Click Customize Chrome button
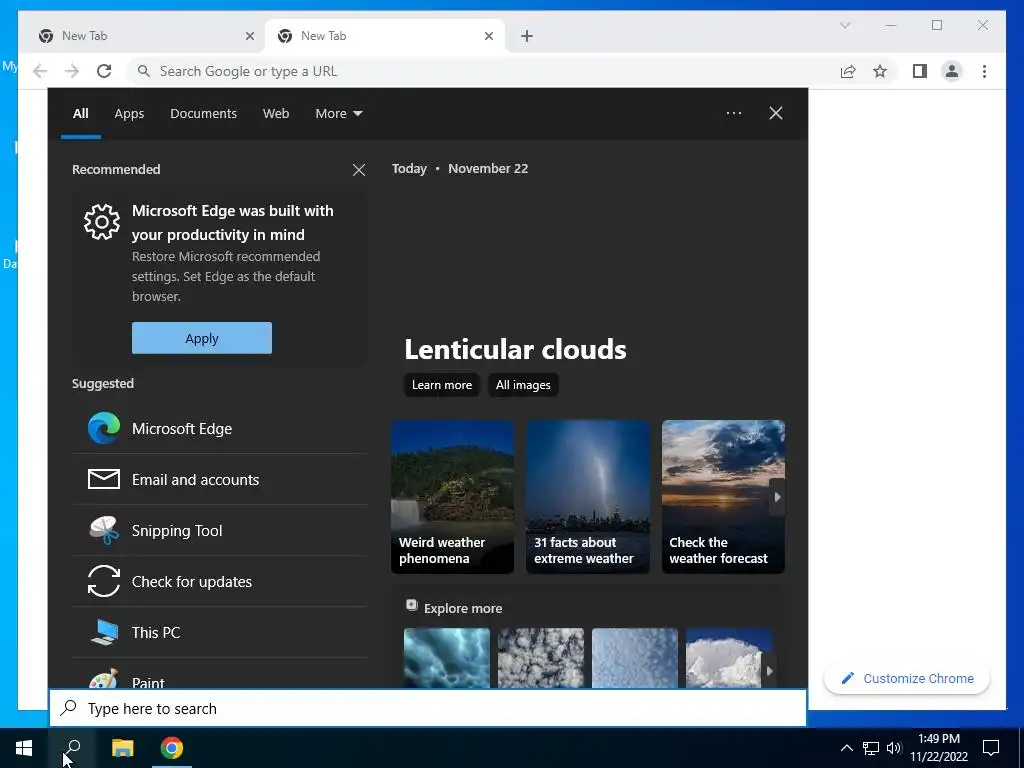The image size is (1024, 768). pyautogui.click(x=907, y=679)
